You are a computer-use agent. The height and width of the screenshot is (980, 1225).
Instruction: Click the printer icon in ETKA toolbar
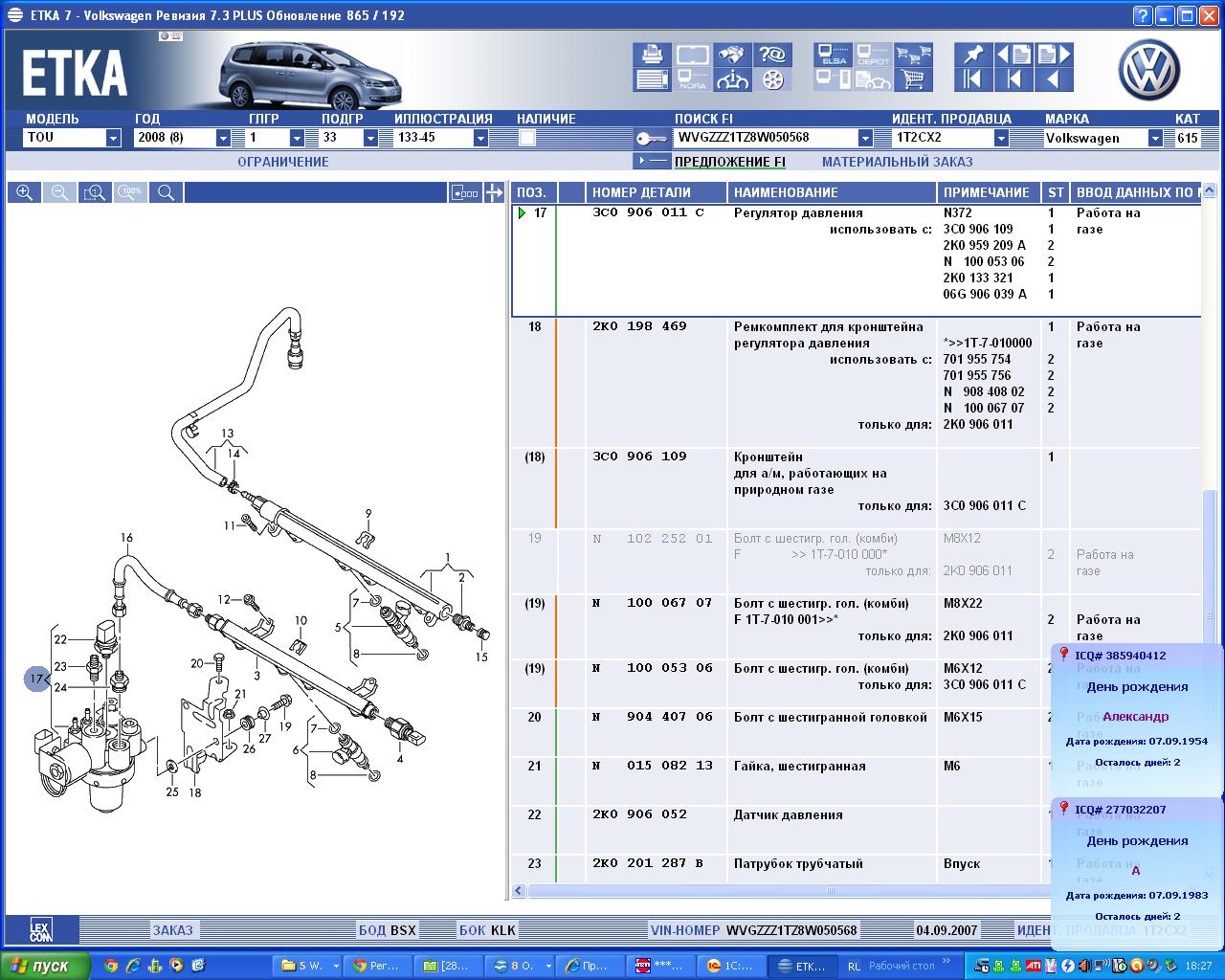[652, 55]
